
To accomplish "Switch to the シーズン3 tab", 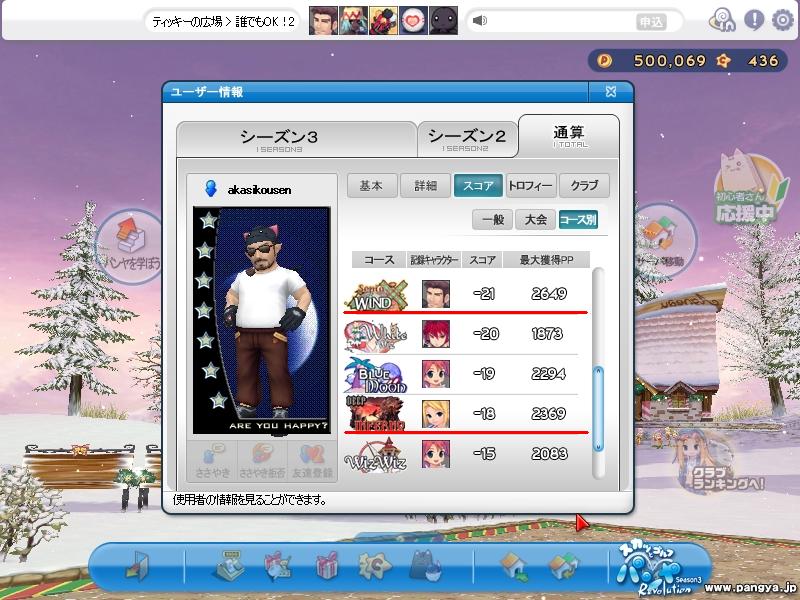I will (297, 139).
